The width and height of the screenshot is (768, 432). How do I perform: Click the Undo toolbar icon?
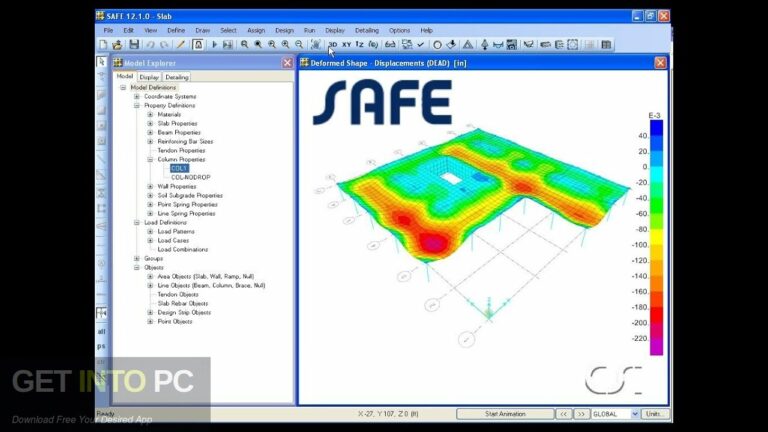click(150, 45)
